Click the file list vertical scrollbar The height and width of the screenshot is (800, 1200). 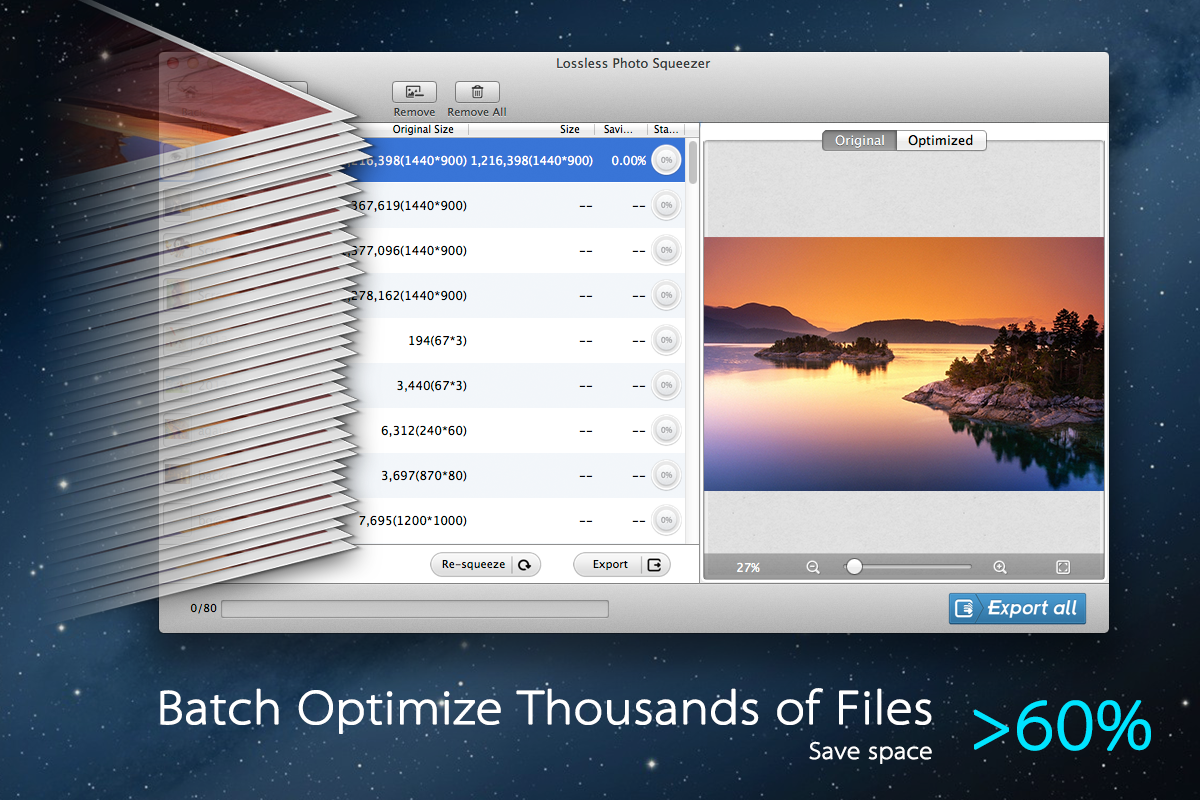point(693,161)
